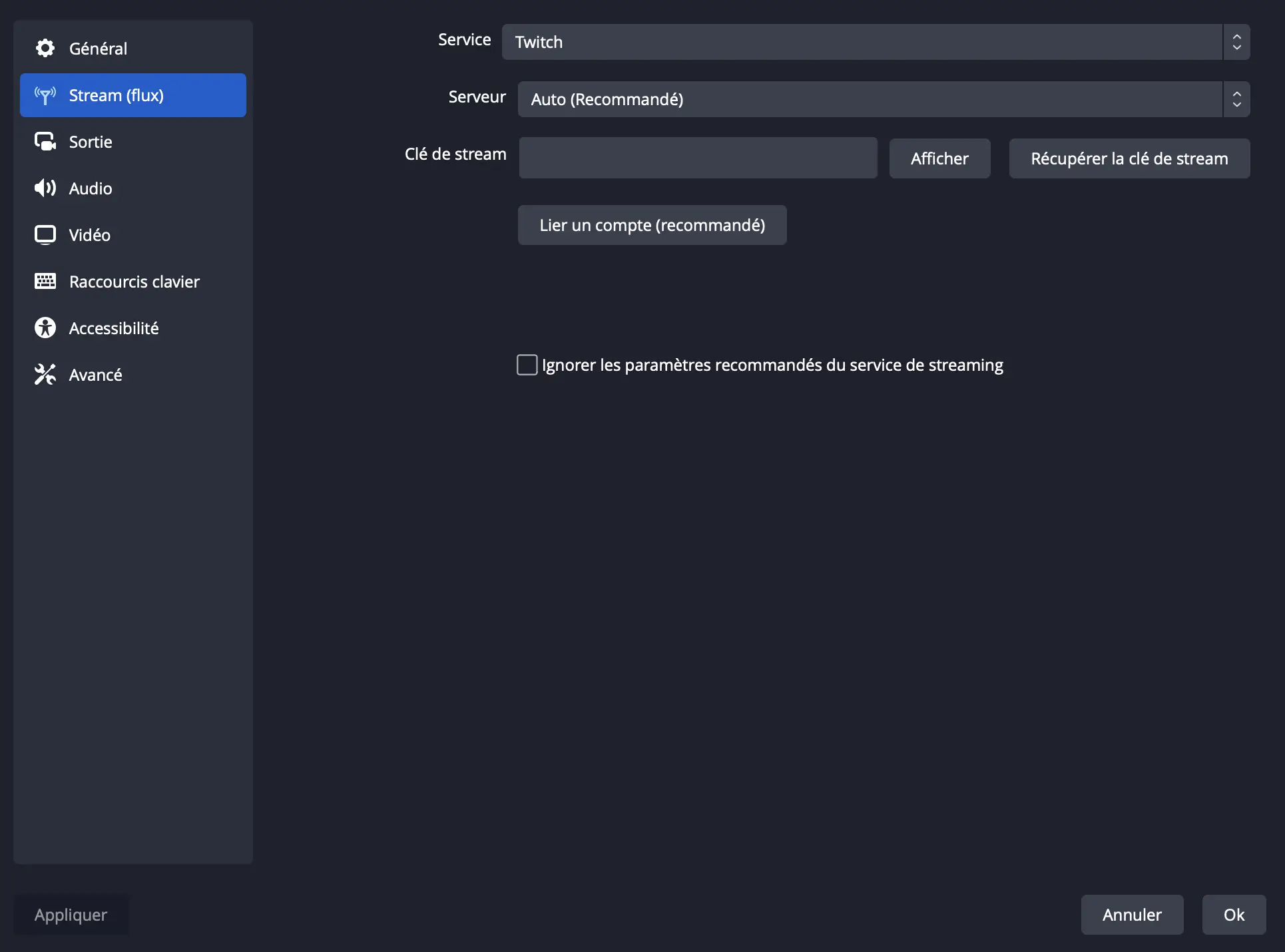
Task: Click Récupérer la clé de stream
Action: [x=1129, y=158]
